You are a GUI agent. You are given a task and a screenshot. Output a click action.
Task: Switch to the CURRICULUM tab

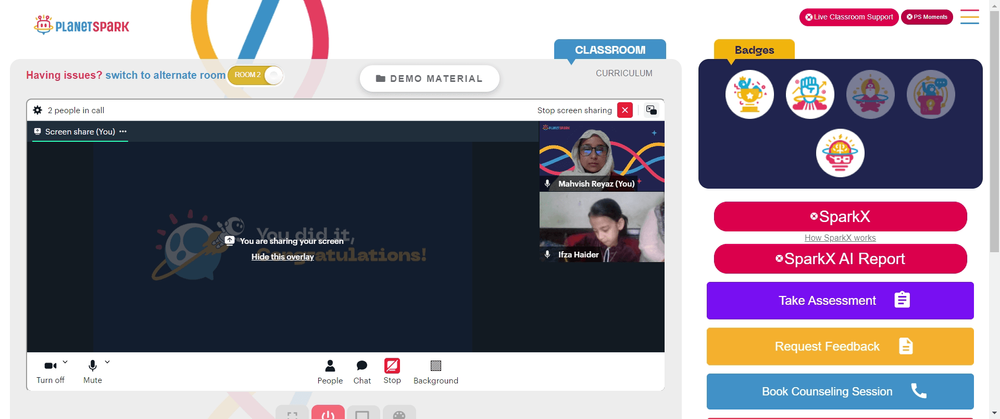(x=624, y=73)
